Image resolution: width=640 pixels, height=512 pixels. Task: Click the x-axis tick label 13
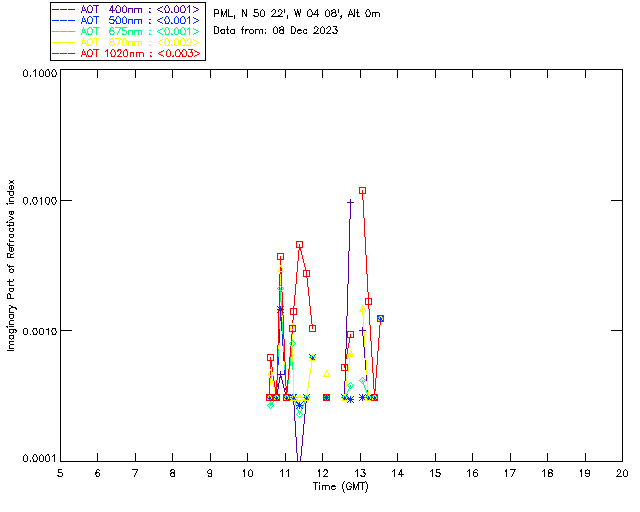pyautogui.click(x=360, y=473)
